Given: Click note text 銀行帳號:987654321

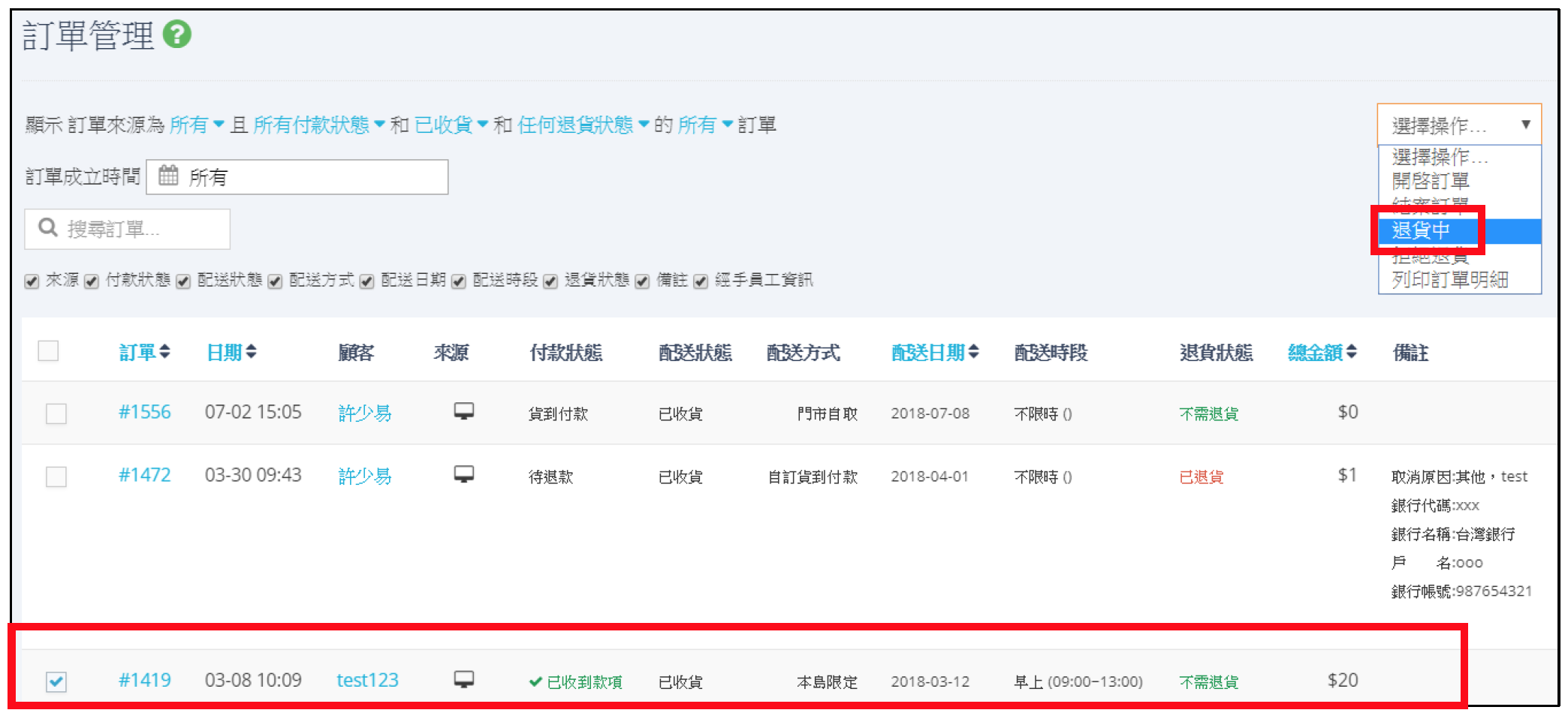Looking at the screenshot, I should coord(1461,591).
